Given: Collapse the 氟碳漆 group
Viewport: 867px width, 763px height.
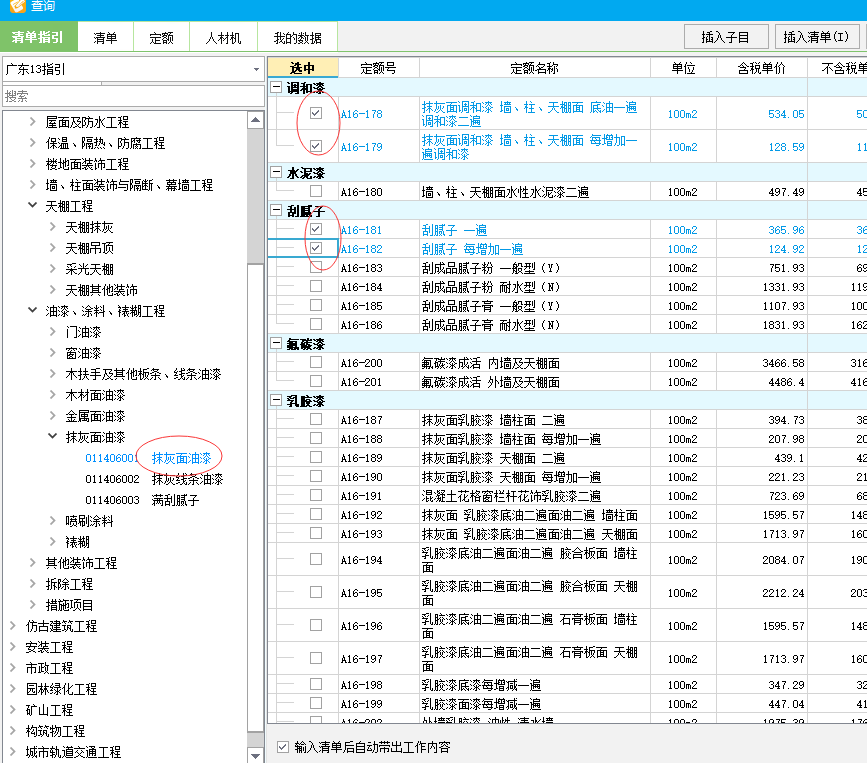Looking at the screenshot, I should (276, 343).
